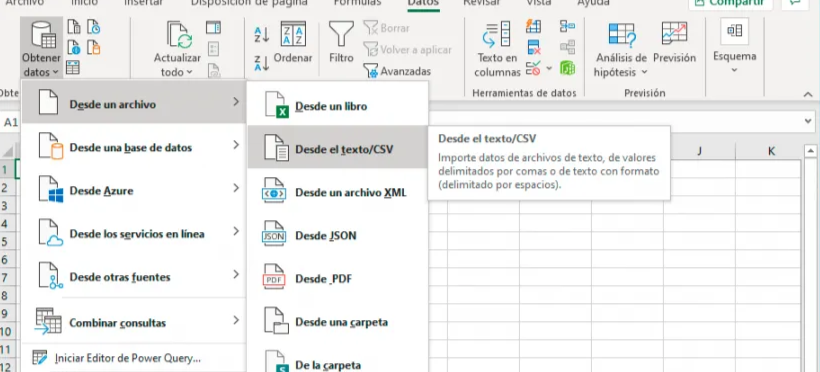The height and width of the screenshot is (372, 820).
Task: Click the remove duplicates icon with red X
Action: click(533, 47)
